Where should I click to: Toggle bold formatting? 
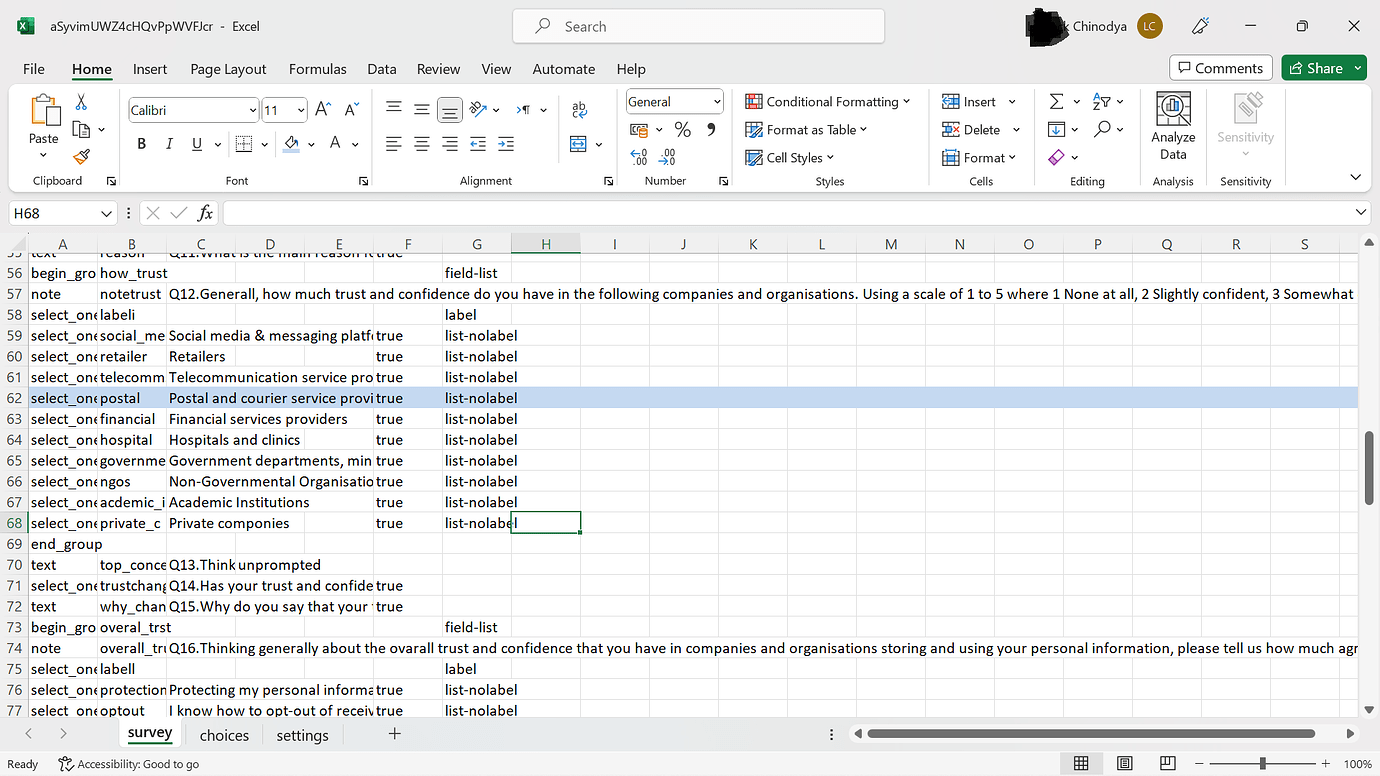[141, 144]
